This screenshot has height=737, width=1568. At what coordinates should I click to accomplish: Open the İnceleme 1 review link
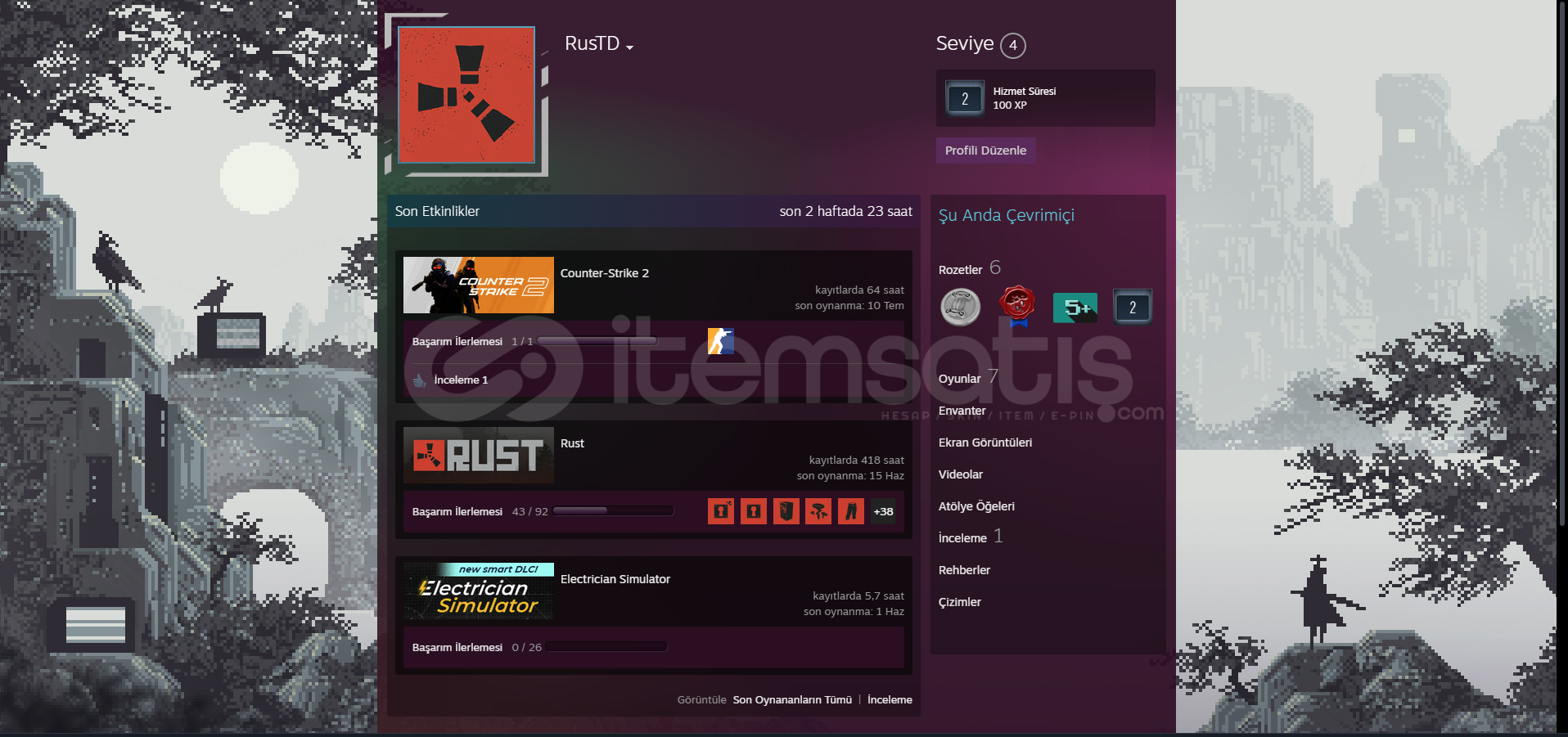click(x=461, y=380)
